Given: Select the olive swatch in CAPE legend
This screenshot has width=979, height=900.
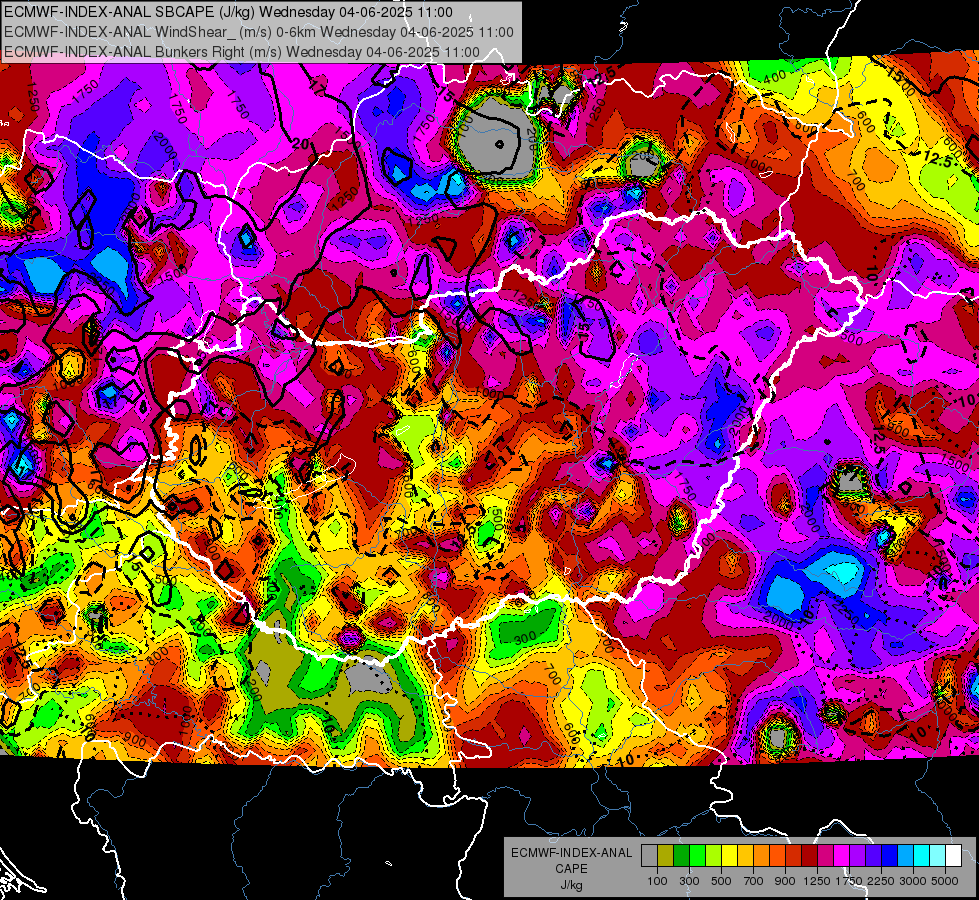Looking at the screenshot, I should click(666, 855).
